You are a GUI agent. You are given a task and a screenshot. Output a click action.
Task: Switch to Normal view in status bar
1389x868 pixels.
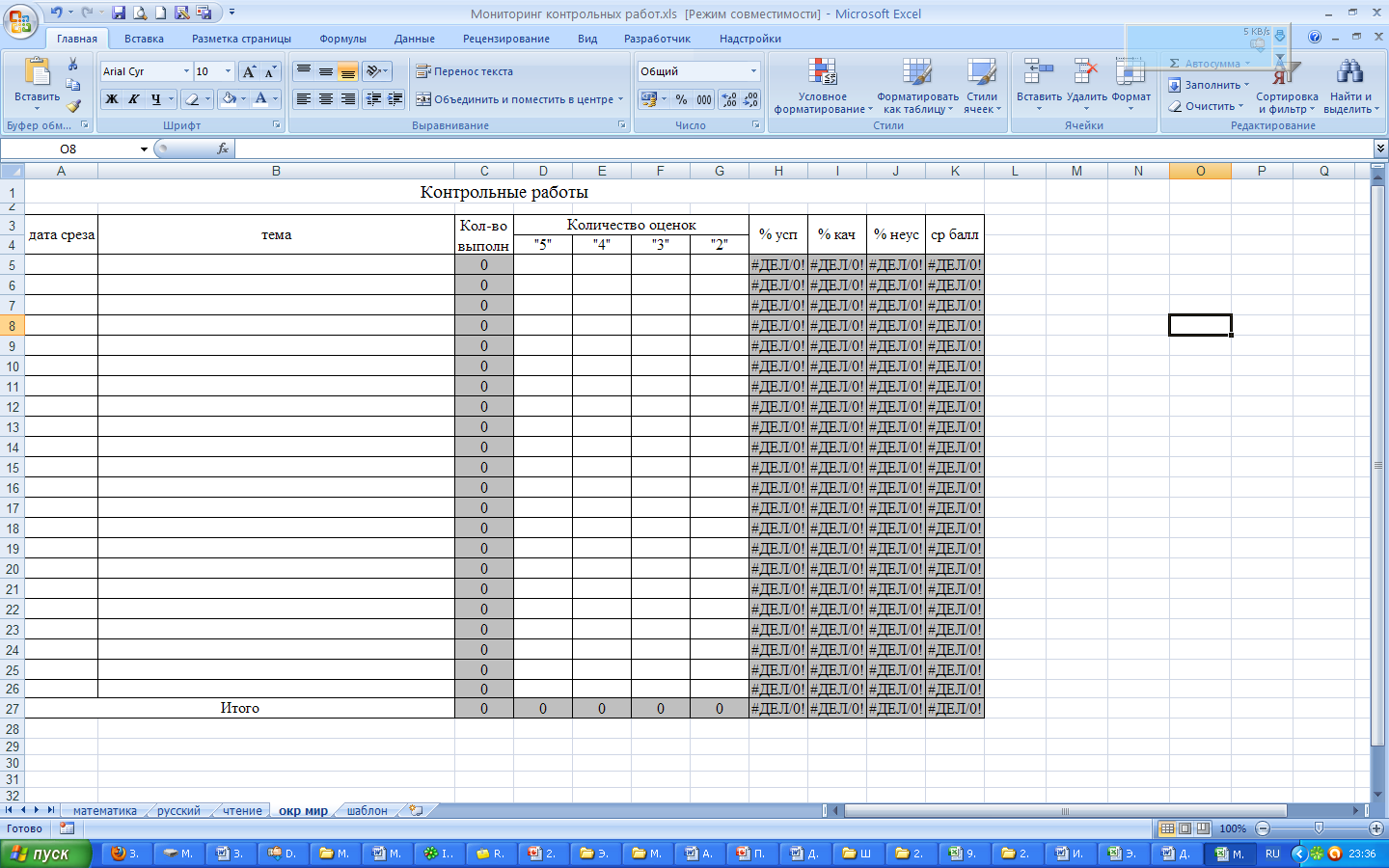1167,828
